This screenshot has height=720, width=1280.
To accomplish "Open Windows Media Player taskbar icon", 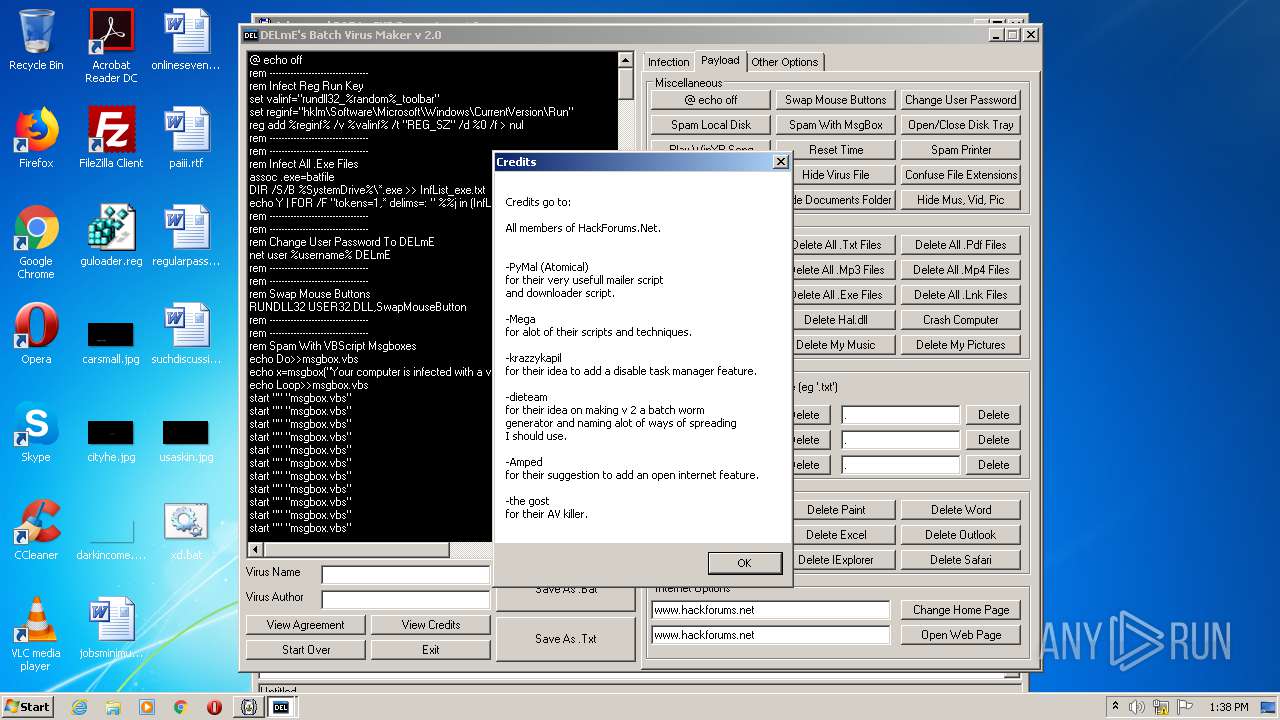I will [147, 707].
